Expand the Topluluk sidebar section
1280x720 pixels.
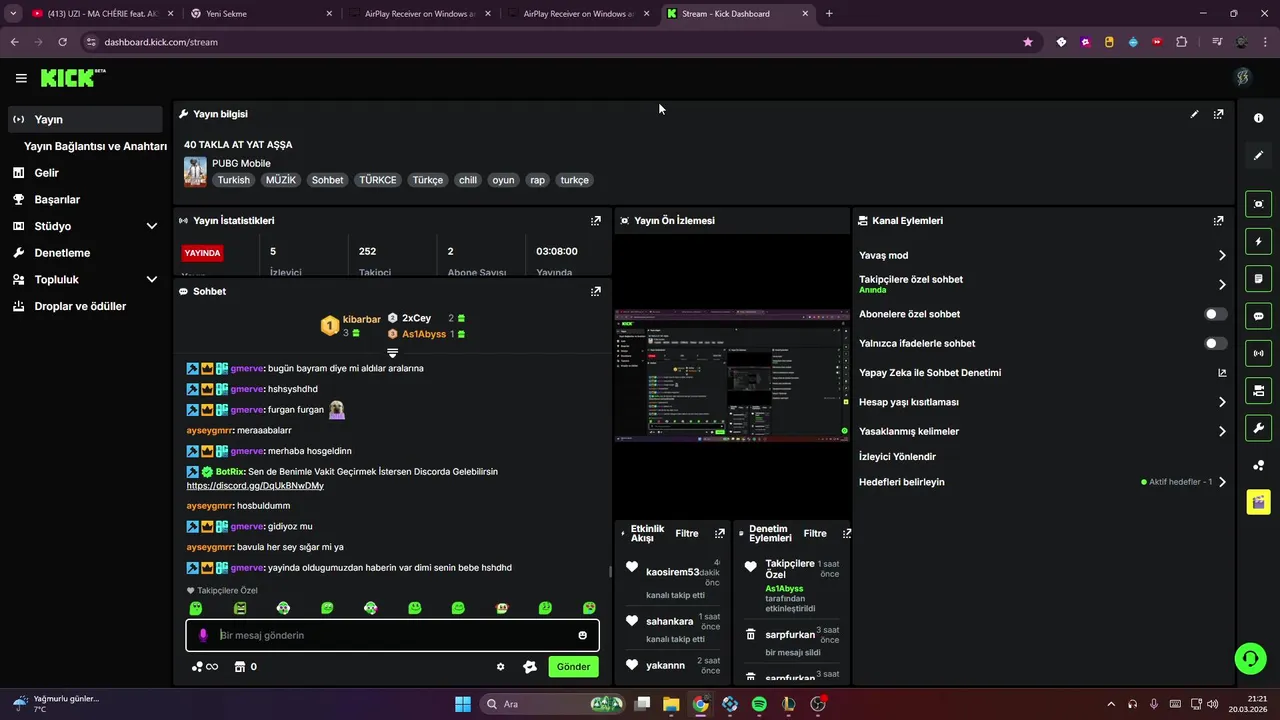coord(152,280)
